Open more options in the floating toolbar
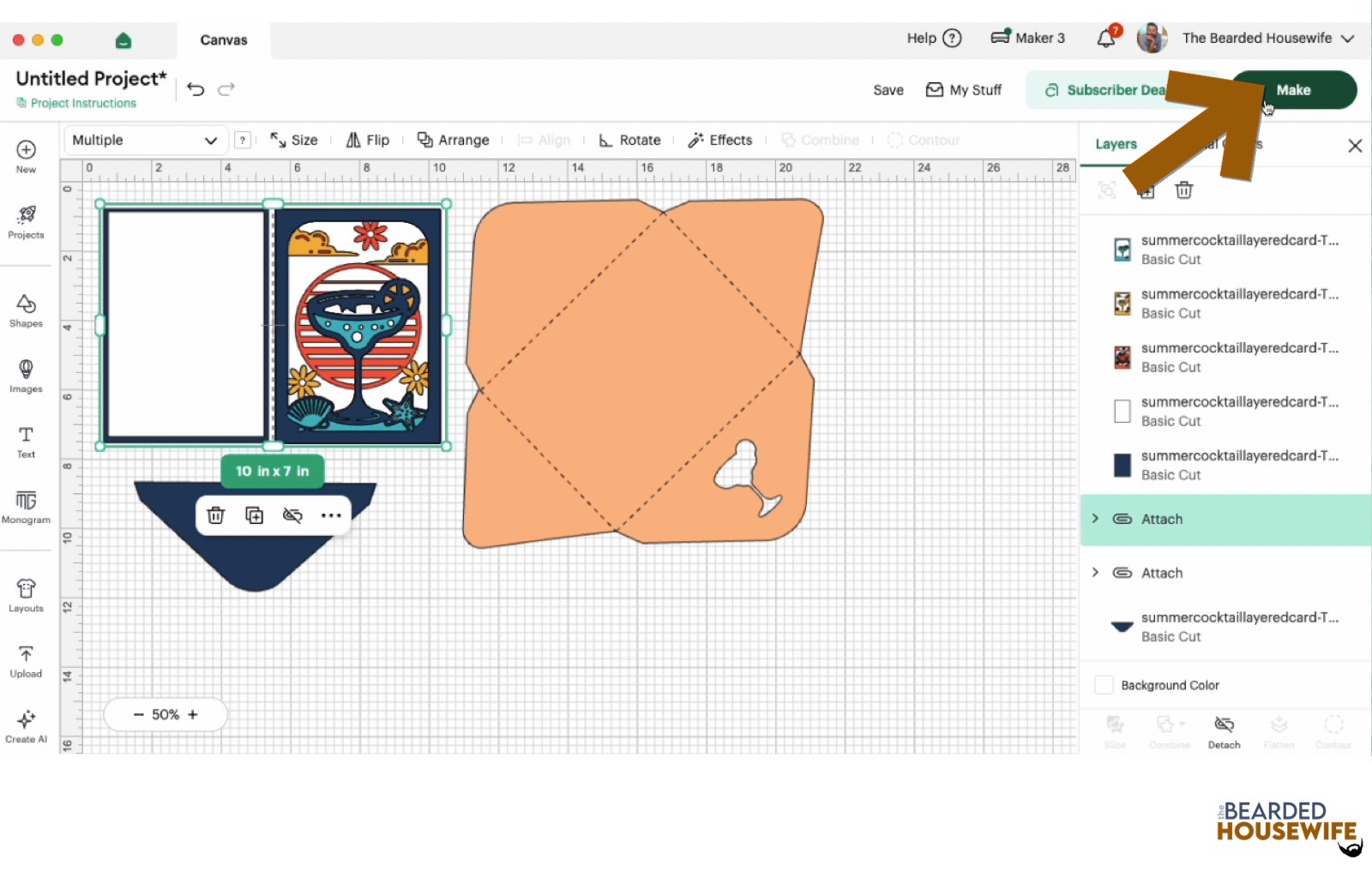 click(331, 515)
